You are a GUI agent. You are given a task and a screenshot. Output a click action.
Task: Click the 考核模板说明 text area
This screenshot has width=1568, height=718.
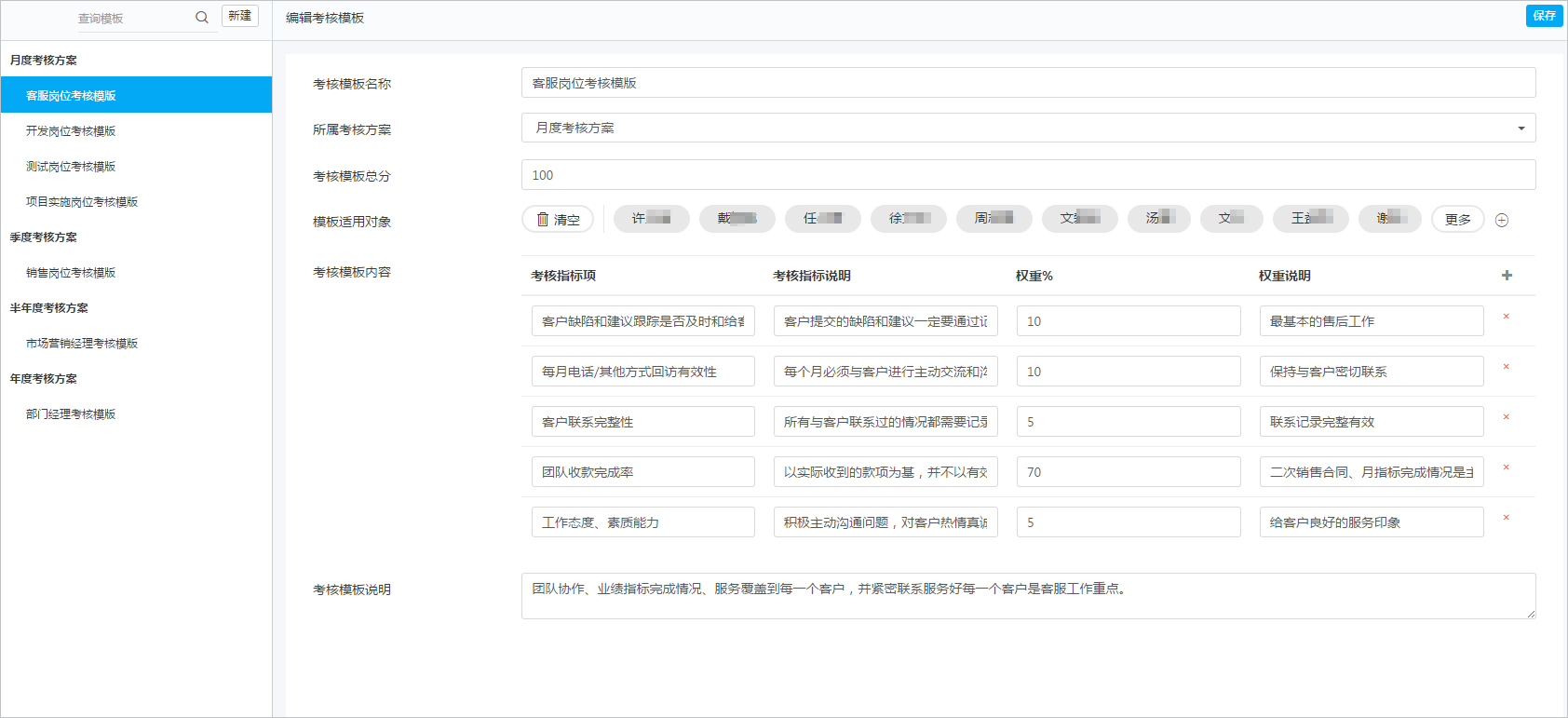pos(1028,596)
